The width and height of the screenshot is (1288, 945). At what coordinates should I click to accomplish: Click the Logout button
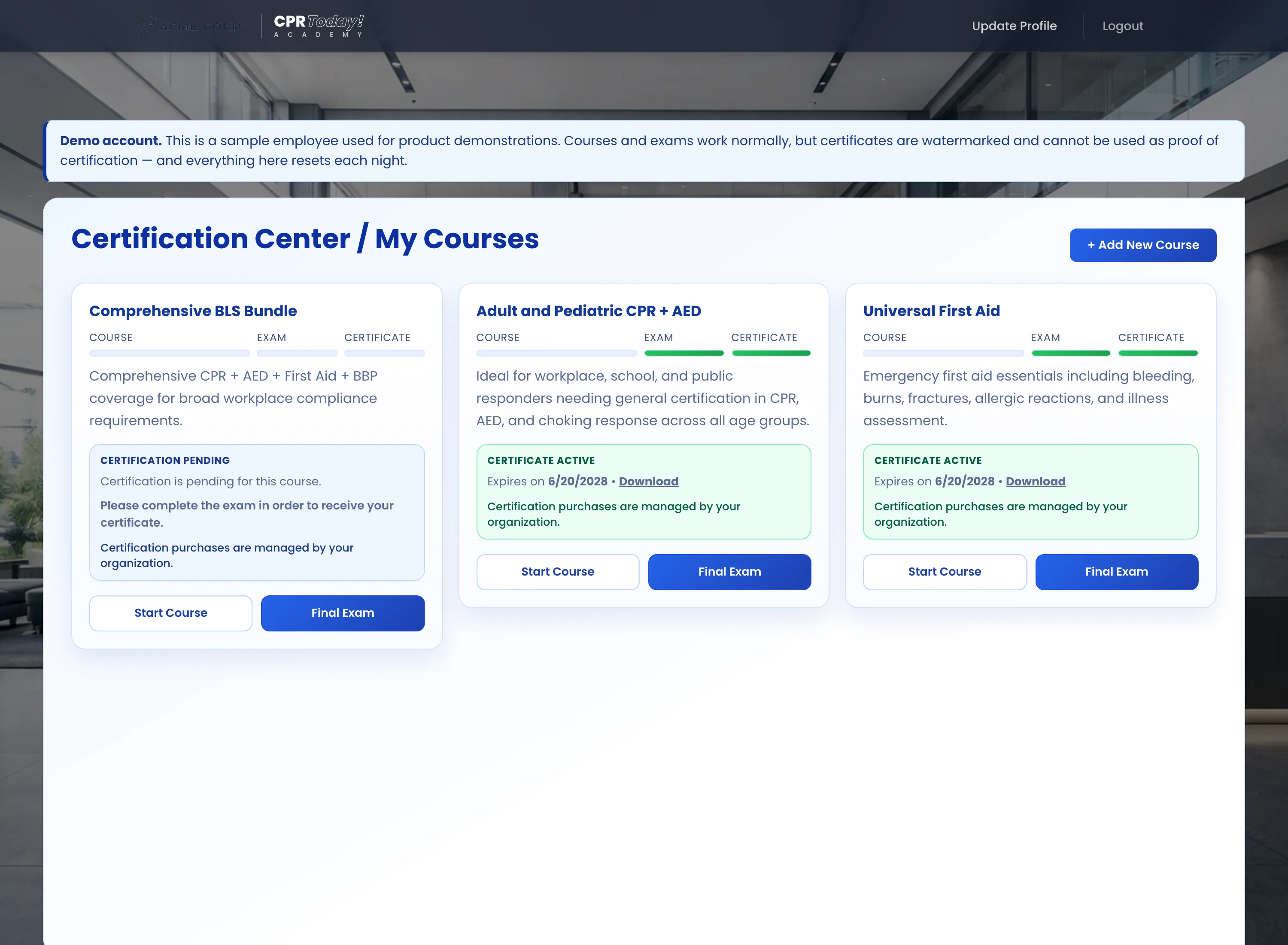pos(1123,26)
